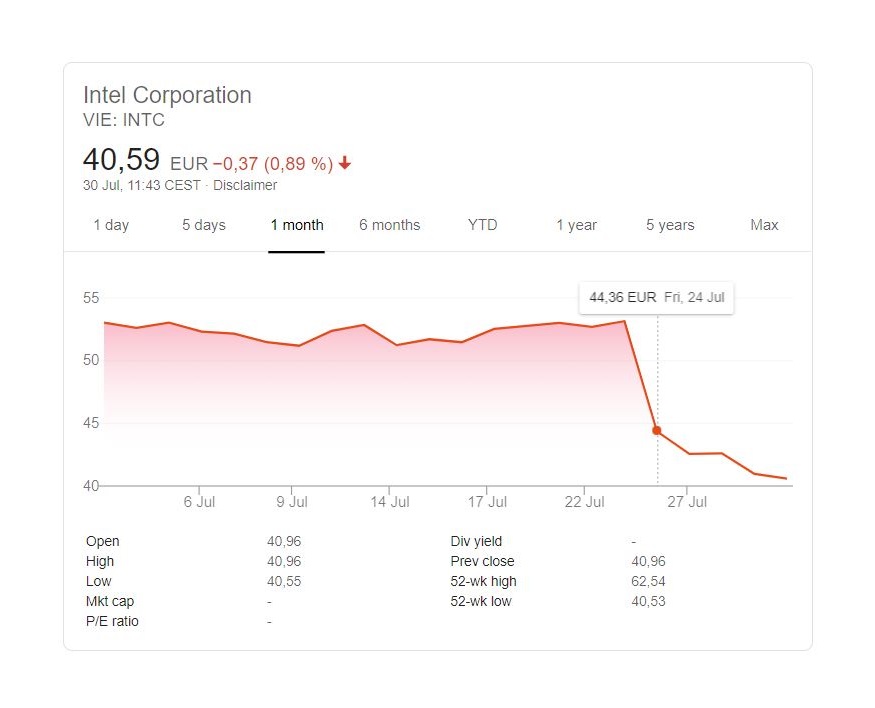Image resolution: width=875 pixels, height=708 pixels.
Task: Switch to the 1 day tab
Action: click(x=111, y=225)
